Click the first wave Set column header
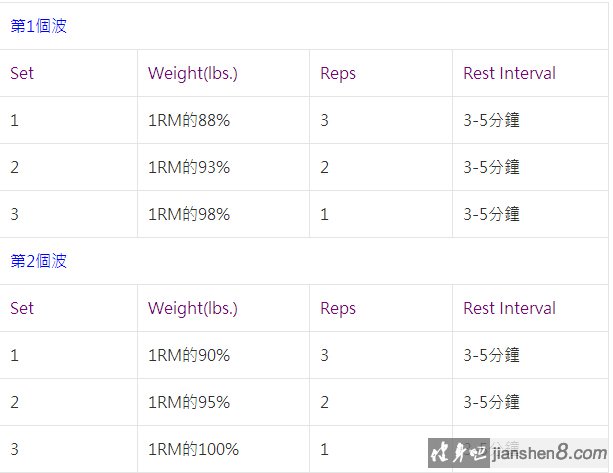This screenshot has width=613, height=473. [22, 73]
